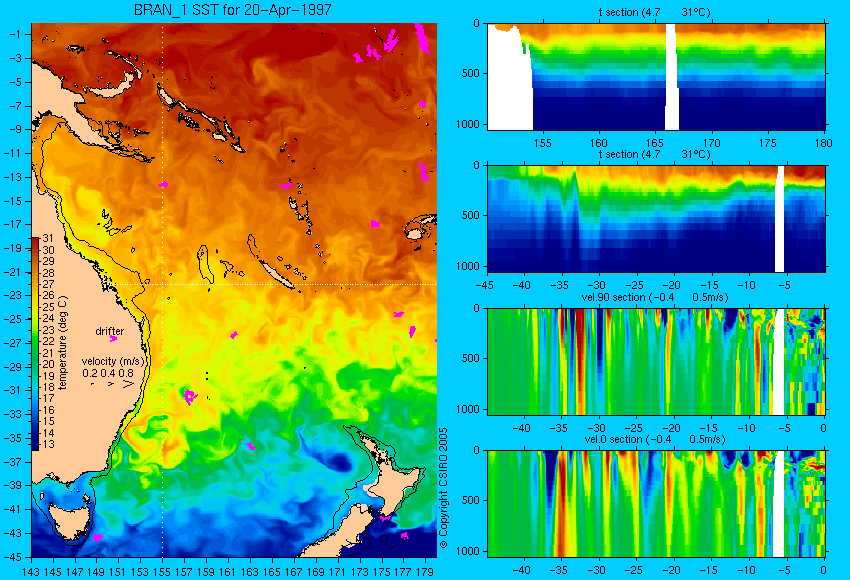Click the magenta drifter marker beside the drifter label

[113, 338]
